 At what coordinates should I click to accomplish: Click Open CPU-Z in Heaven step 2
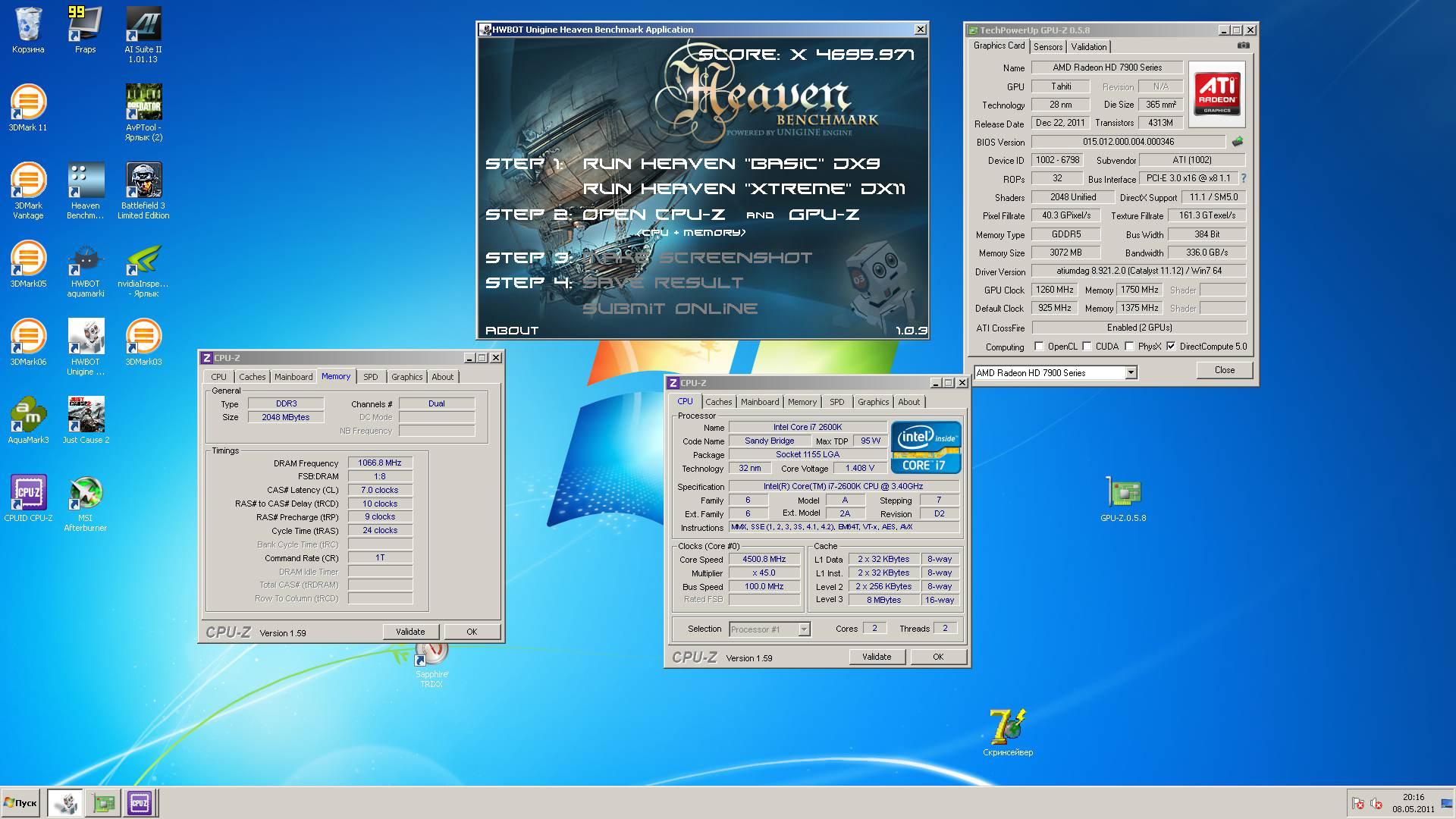(654, 215)
